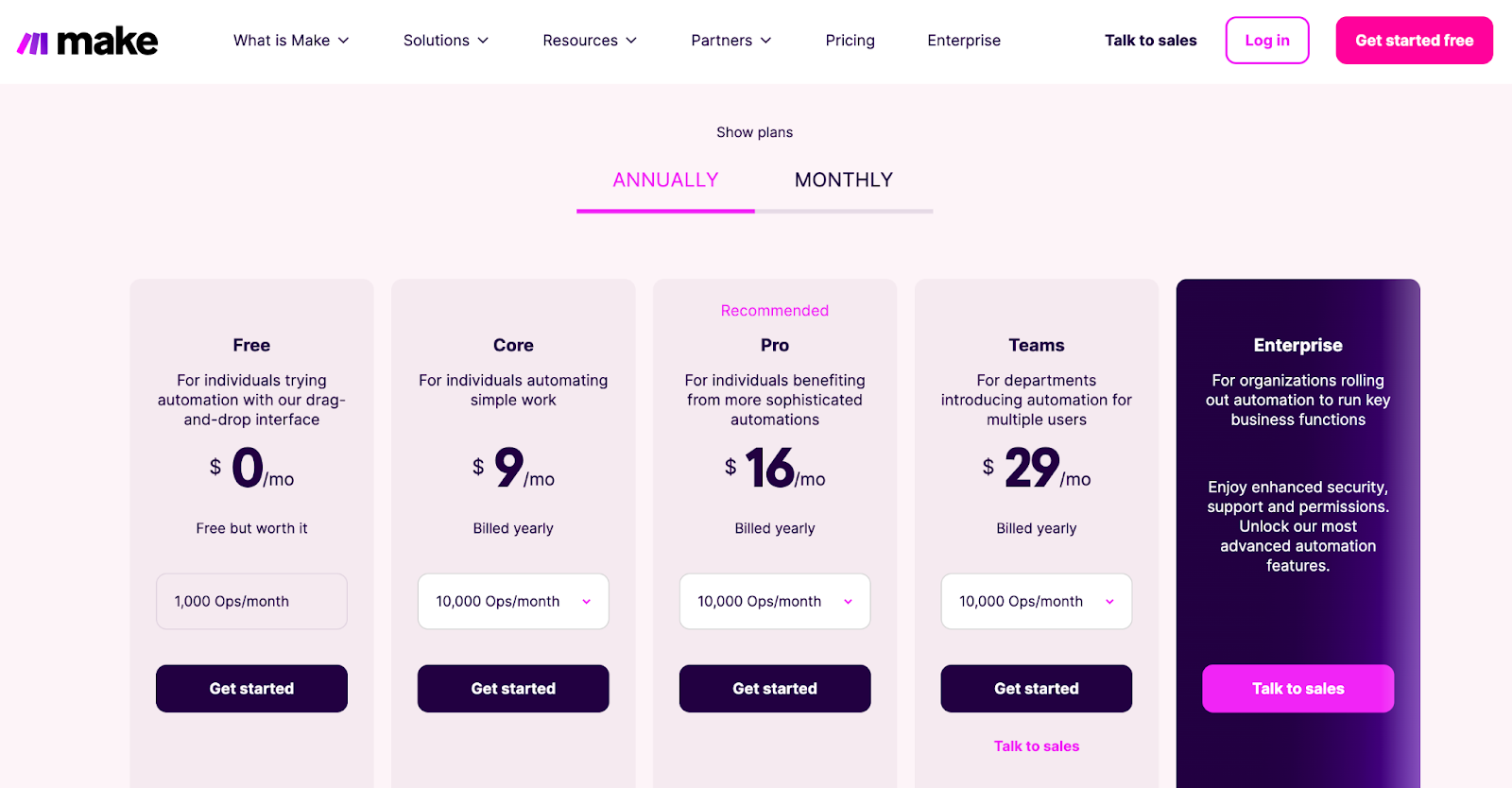Click Talk to sales under Teams plan
Screen dimensions: 1512x788
point(1036,745)
